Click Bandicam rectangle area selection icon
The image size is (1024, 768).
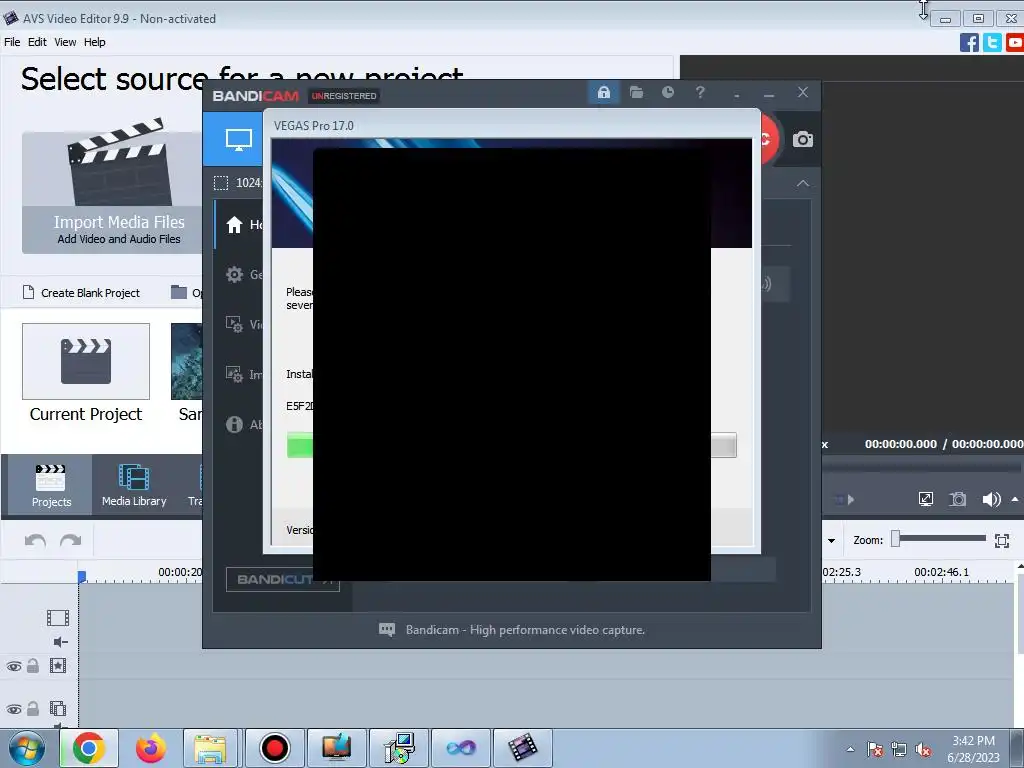pyautogui.click(x=221, y=183)
